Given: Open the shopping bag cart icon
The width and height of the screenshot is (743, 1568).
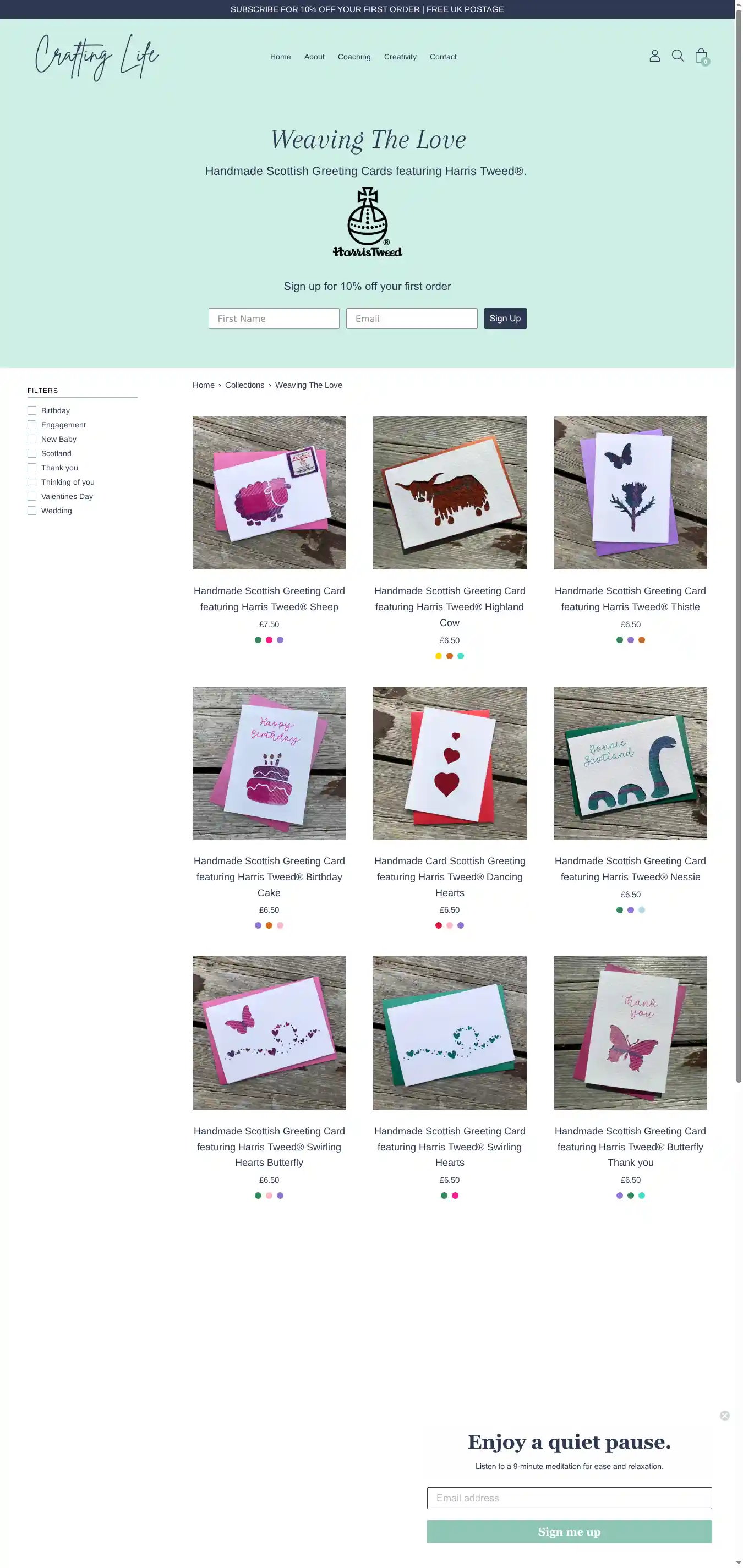Looking at the screenshot, I should pos(702,57).
